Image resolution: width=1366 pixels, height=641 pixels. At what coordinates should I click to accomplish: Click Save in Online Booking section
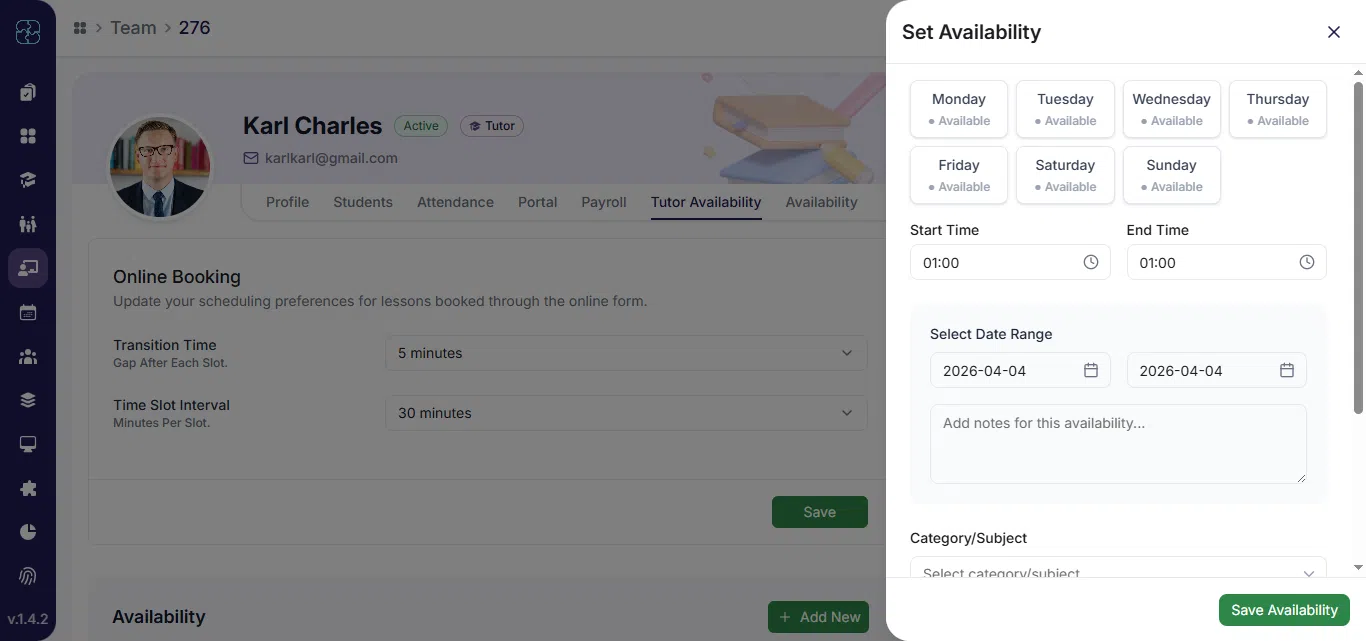click(x=819, y=512)
